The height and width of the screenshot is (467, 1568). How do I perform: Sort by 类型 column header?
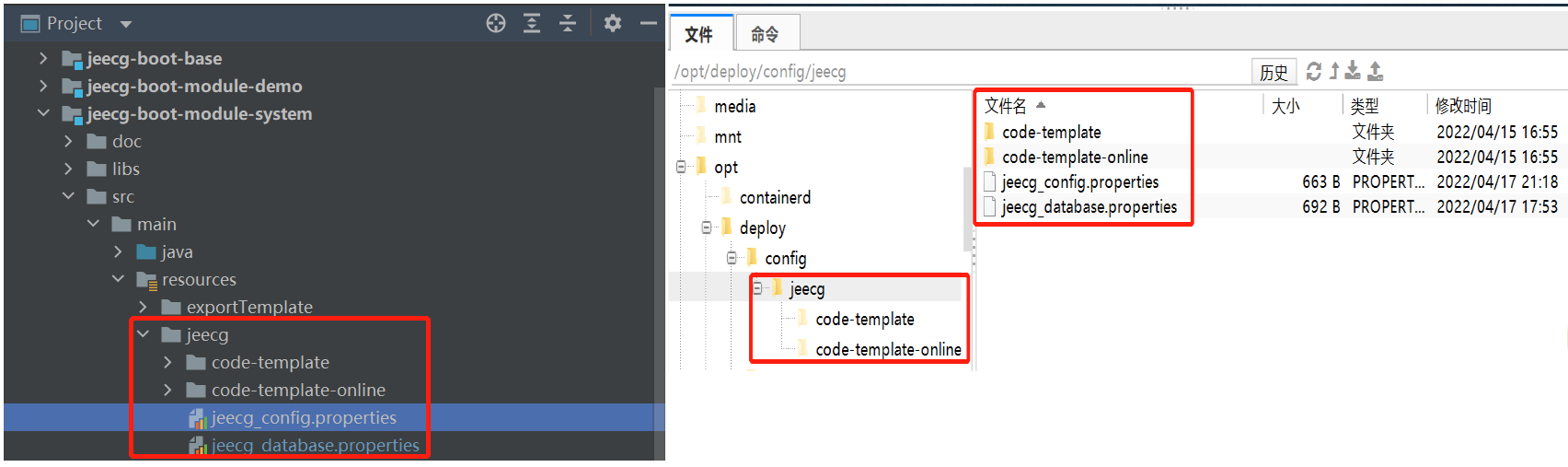[x=1365, y=105]
